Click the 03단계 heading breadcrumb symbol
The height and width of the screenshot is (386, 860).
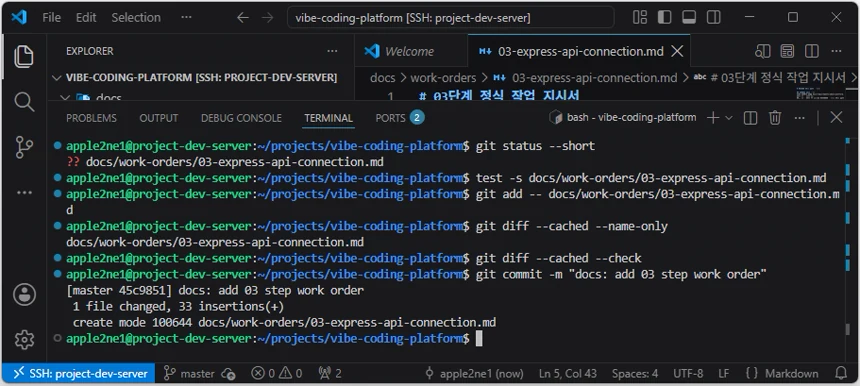[770, 78]
